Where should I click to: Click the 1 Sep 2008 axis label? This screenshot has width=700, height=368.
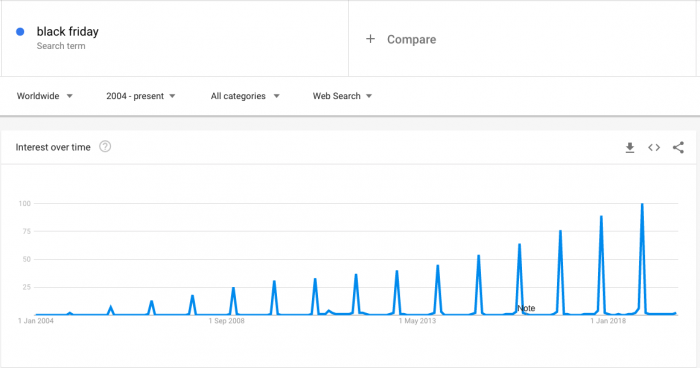(x=226, y=321)
